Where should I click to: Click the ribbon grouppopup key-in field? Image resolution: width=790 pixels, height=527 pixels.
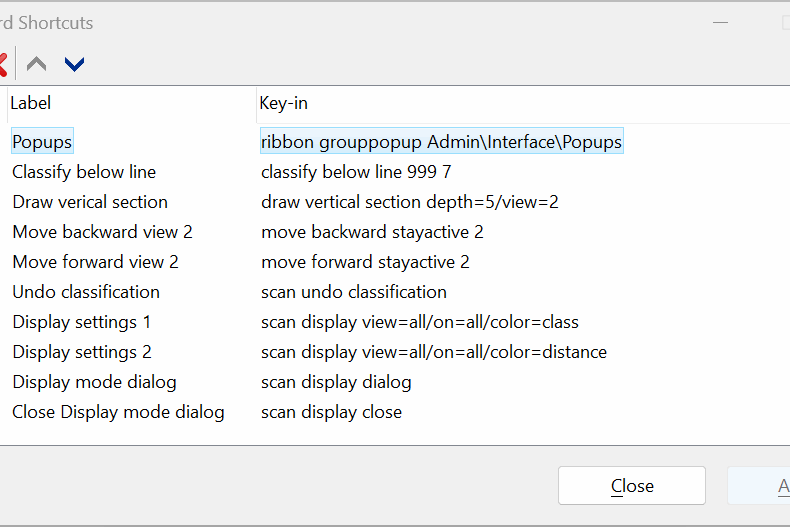pyautogui.click(x=441, y=142)
